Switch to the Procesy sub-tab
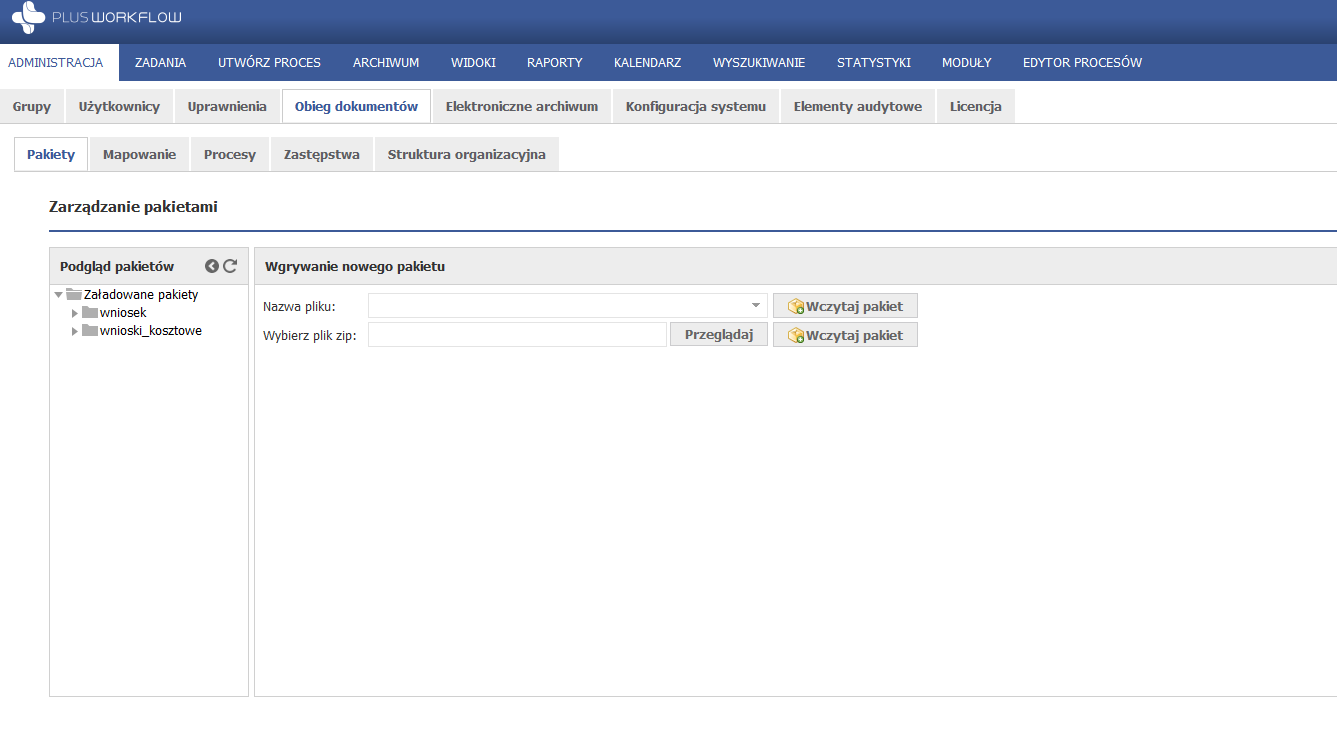This screenshot has height=749, width=1337. [230, 155]
